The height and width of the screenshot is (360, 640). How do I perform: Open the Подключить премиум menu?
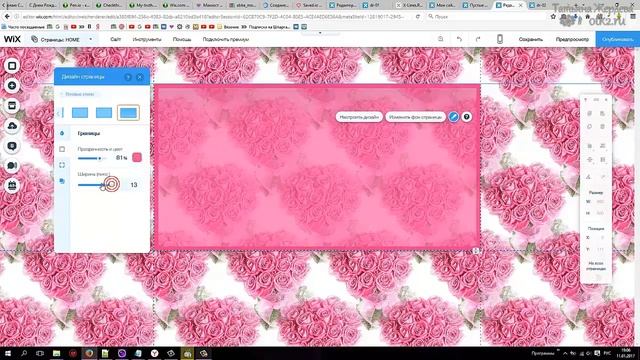(x=226, y=40)
